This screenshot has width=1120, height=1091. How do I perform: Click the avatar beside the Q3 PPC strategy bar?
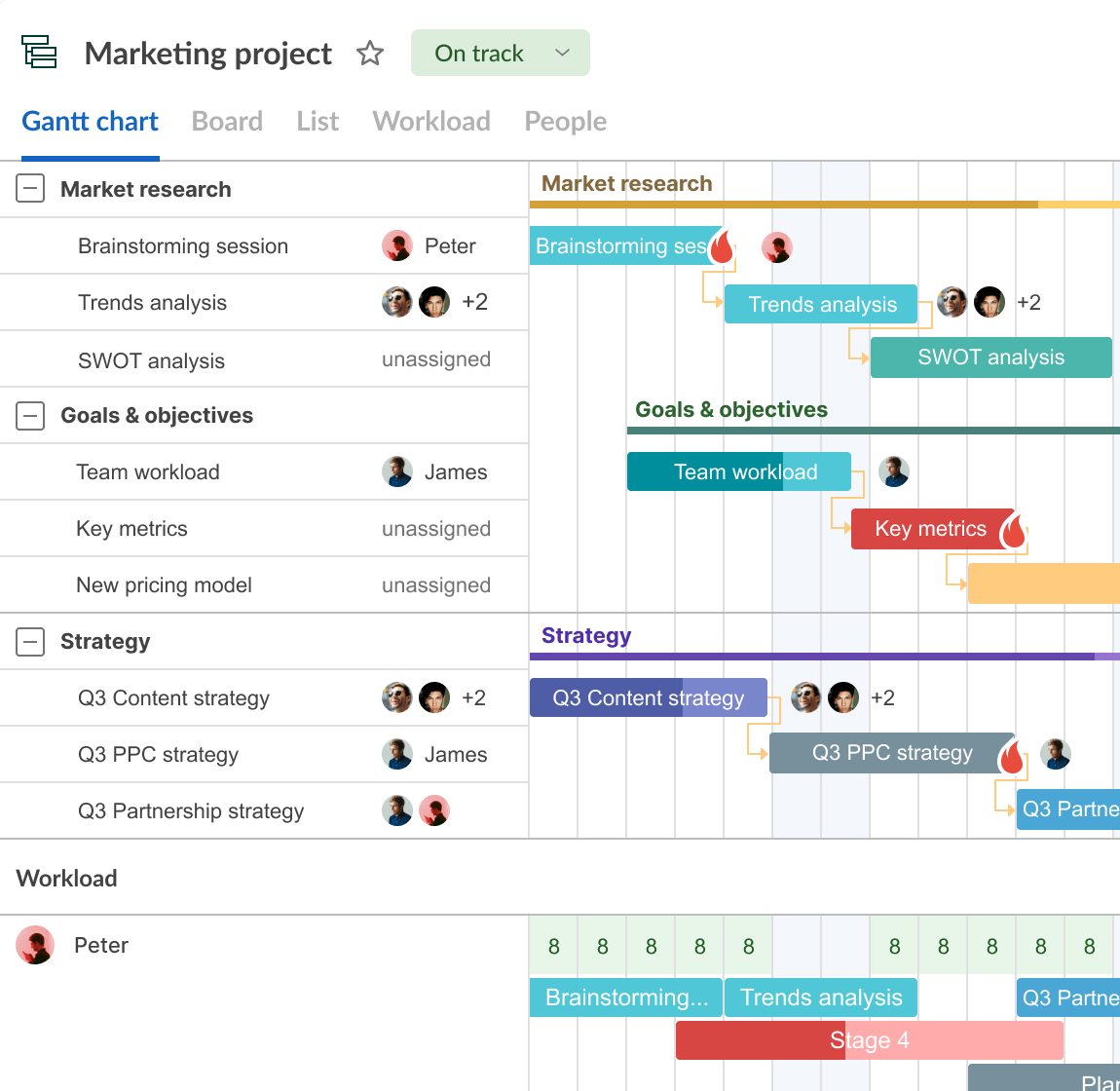(x=1056, y=753)
